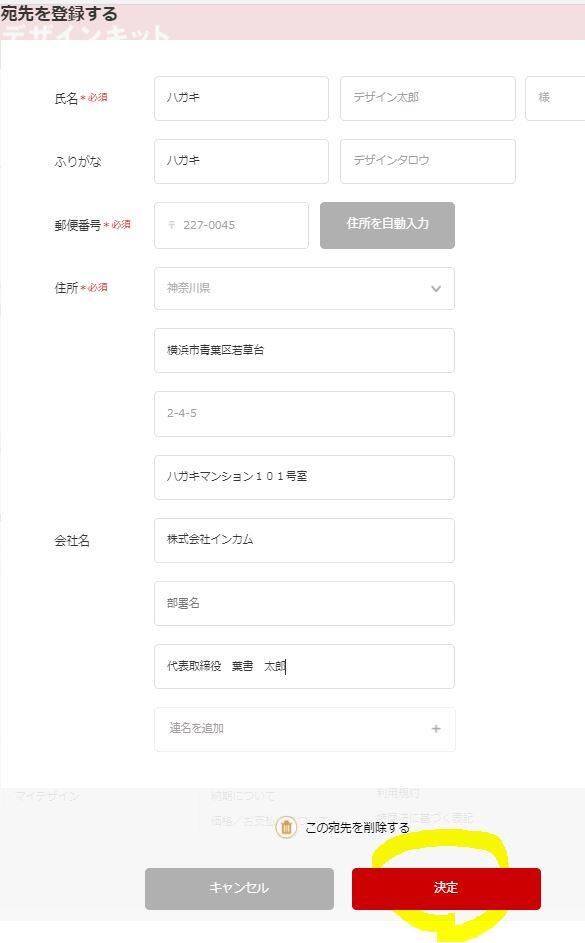Click the 部署名 department field
Screen dimensions: 585x943
pyautogui.click(x=304, y=603)
